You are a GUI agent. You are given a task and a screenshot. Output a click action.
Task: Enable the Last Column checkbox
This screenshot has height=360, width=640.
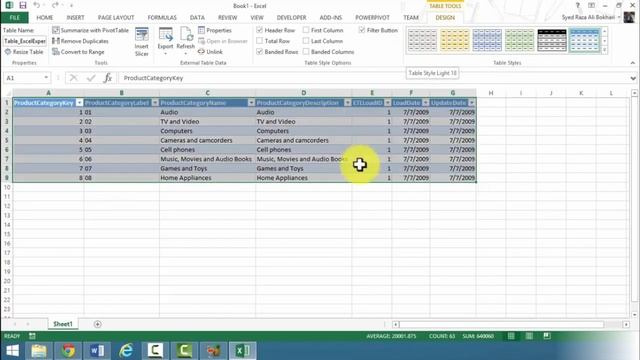(x=306, y=41)
